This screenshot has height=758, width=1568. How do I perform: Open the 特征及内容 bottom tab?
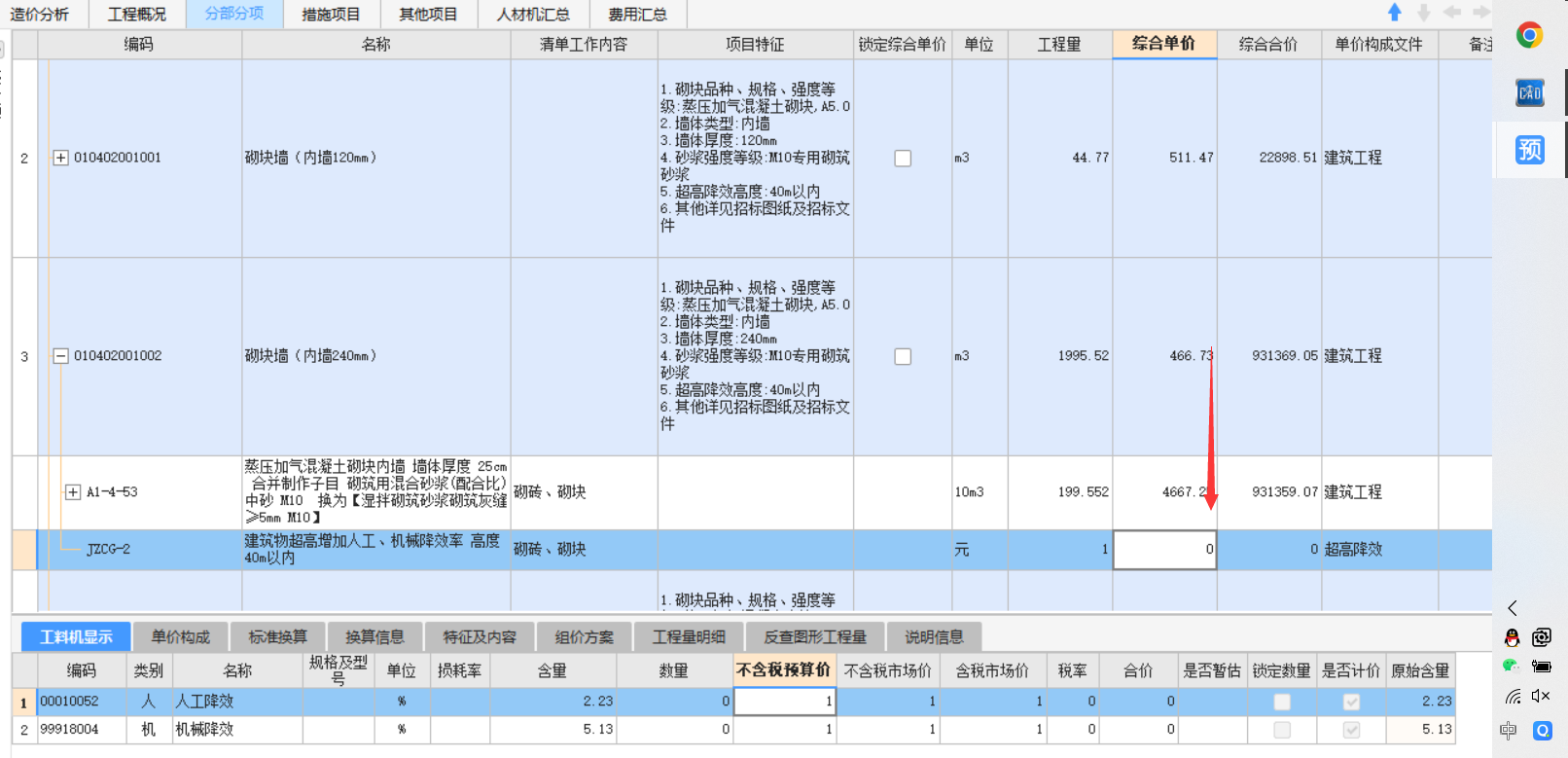(480, 637)
